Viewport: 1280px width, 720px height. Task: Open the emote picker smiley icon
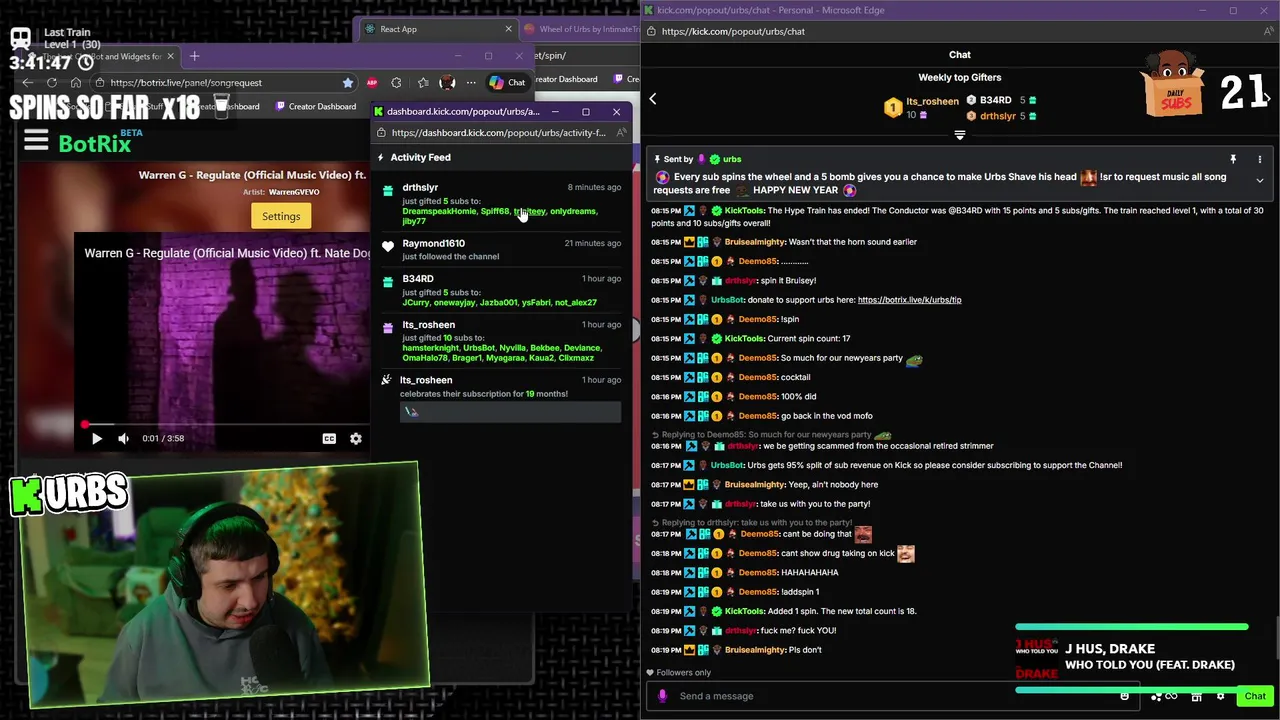(x=1125, y=696)
